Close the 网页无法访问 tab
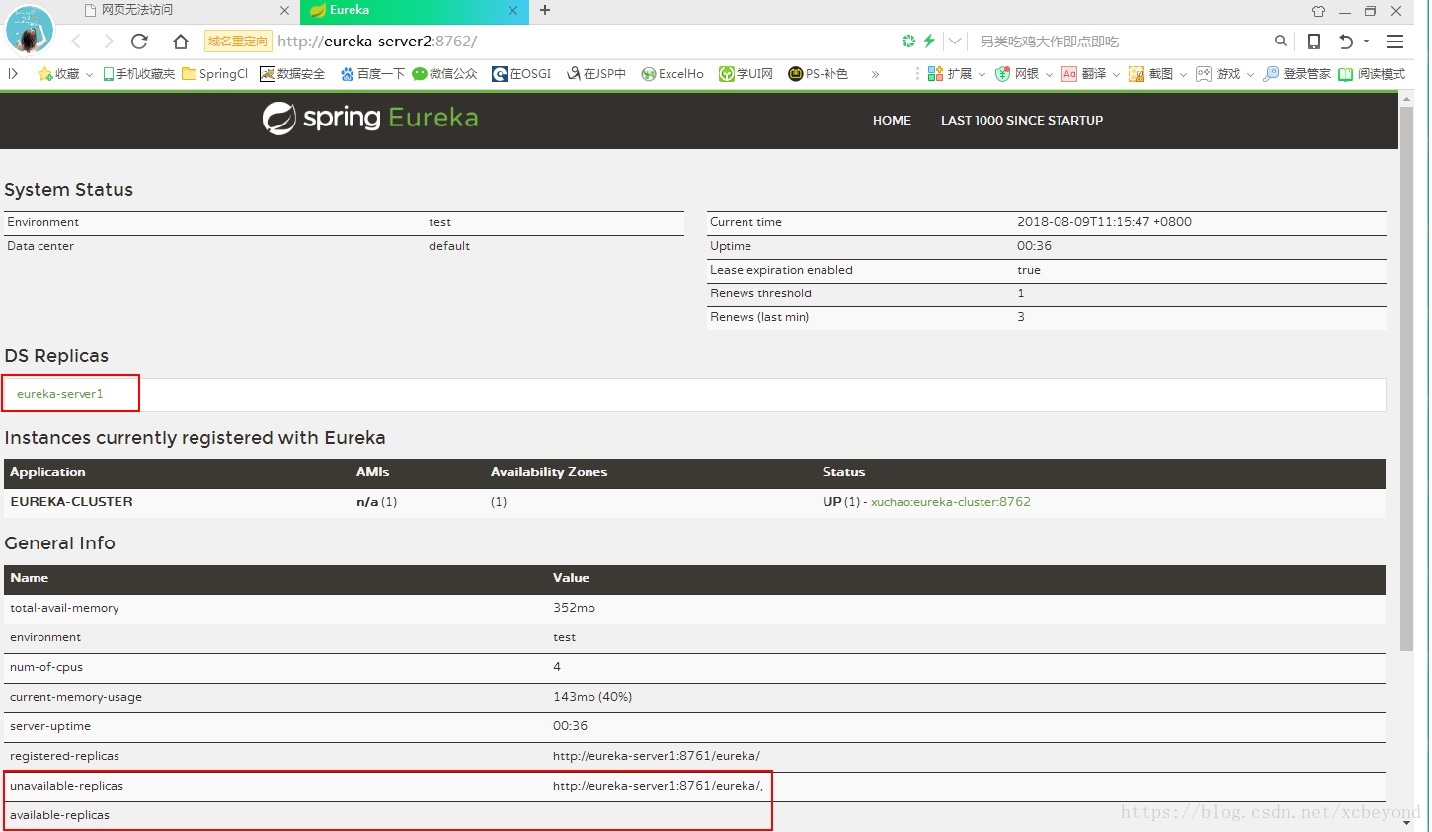The width and height of the screenshot is (1432, 832). (x=284, y=11)
